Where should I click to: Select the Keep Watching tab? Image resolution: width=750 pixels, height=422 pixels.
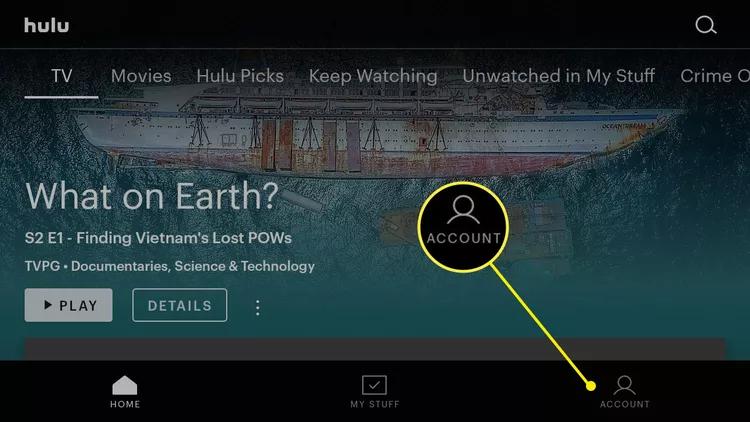373,77
